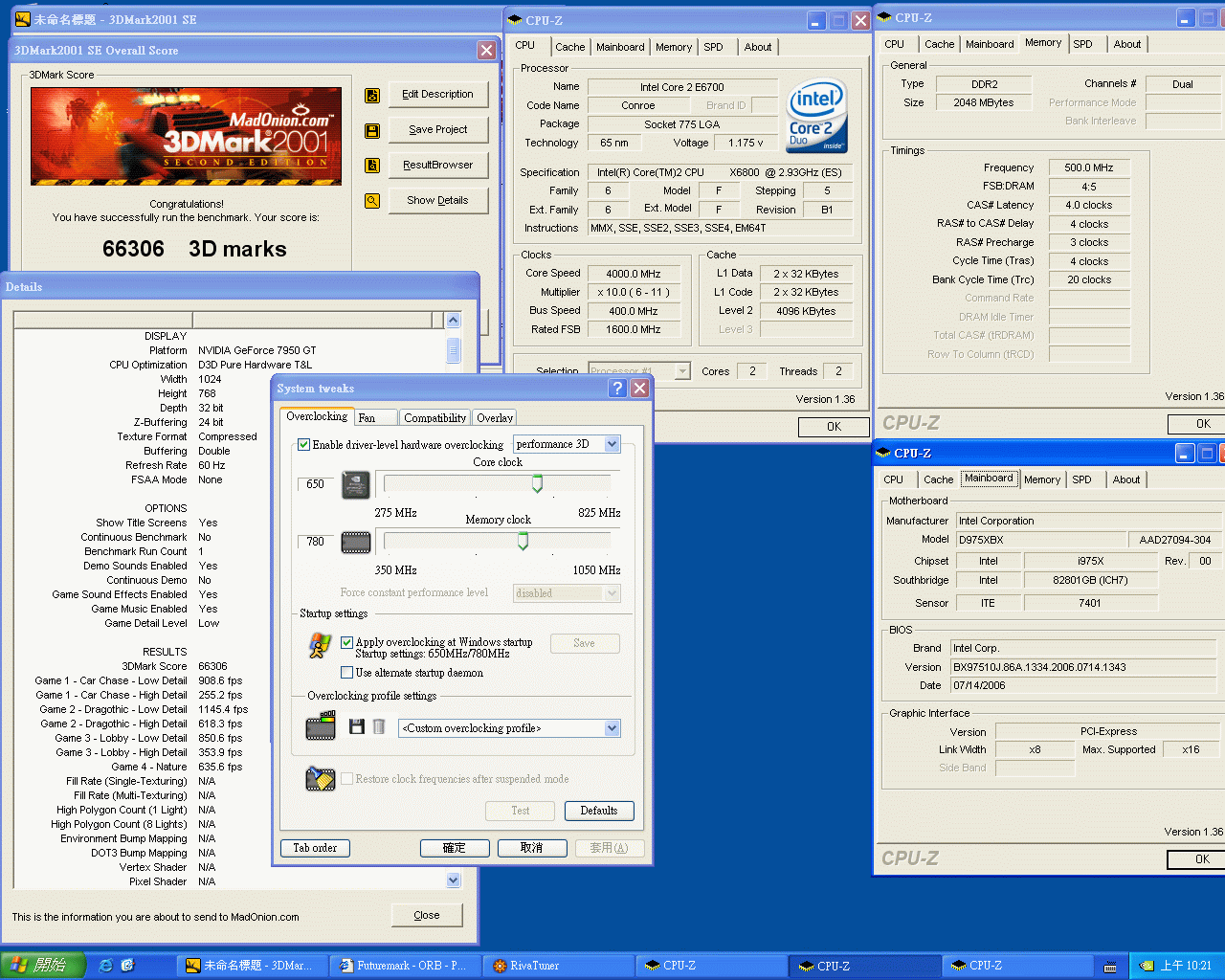1225x980 pixels.
Task: Click the Test button
Action: 520,811
